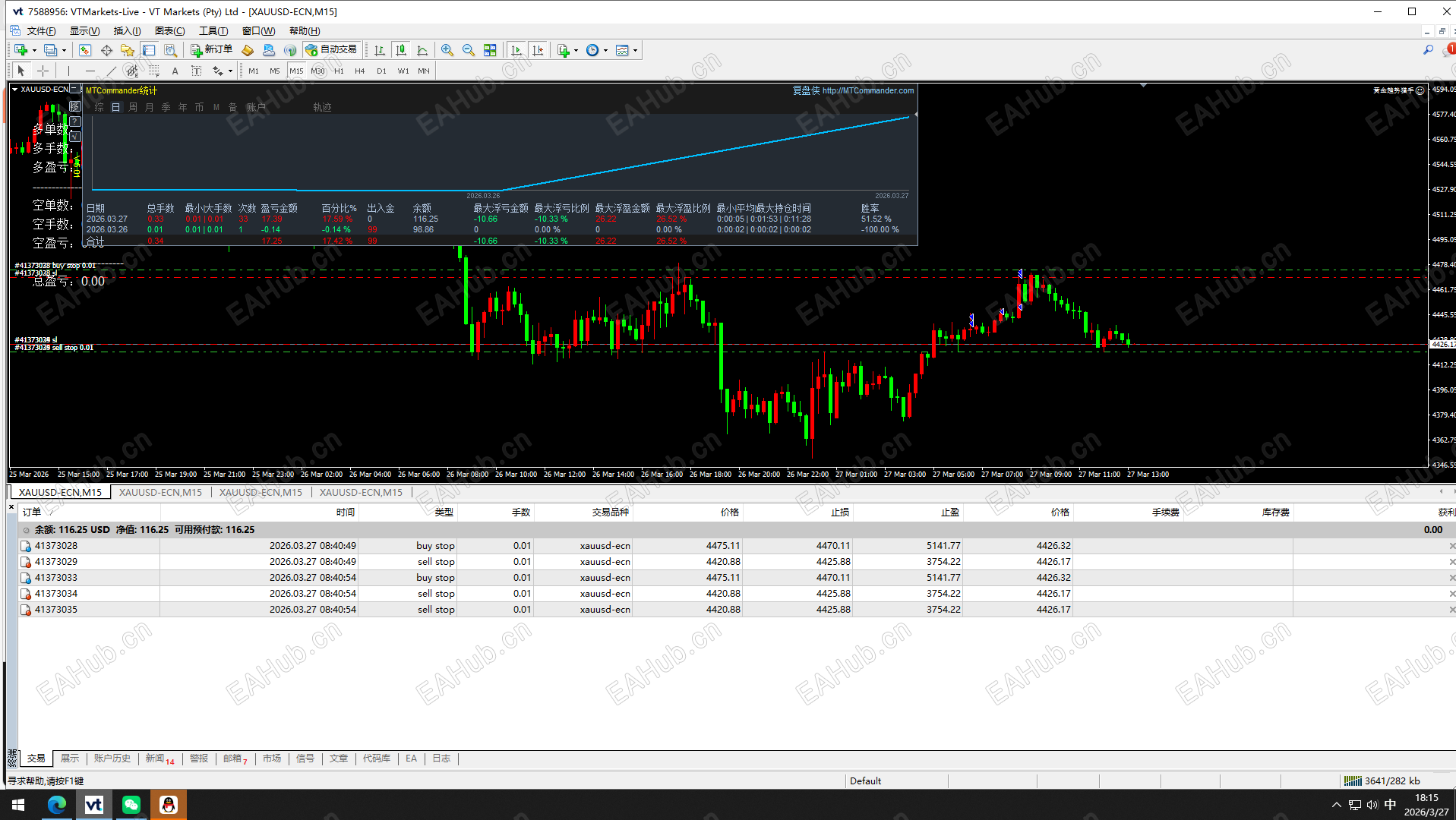Image resolution: width=1456 pixels, height=820 pixels.
Task: Open the Tile Windows grid icon
Action: [490, 50]
